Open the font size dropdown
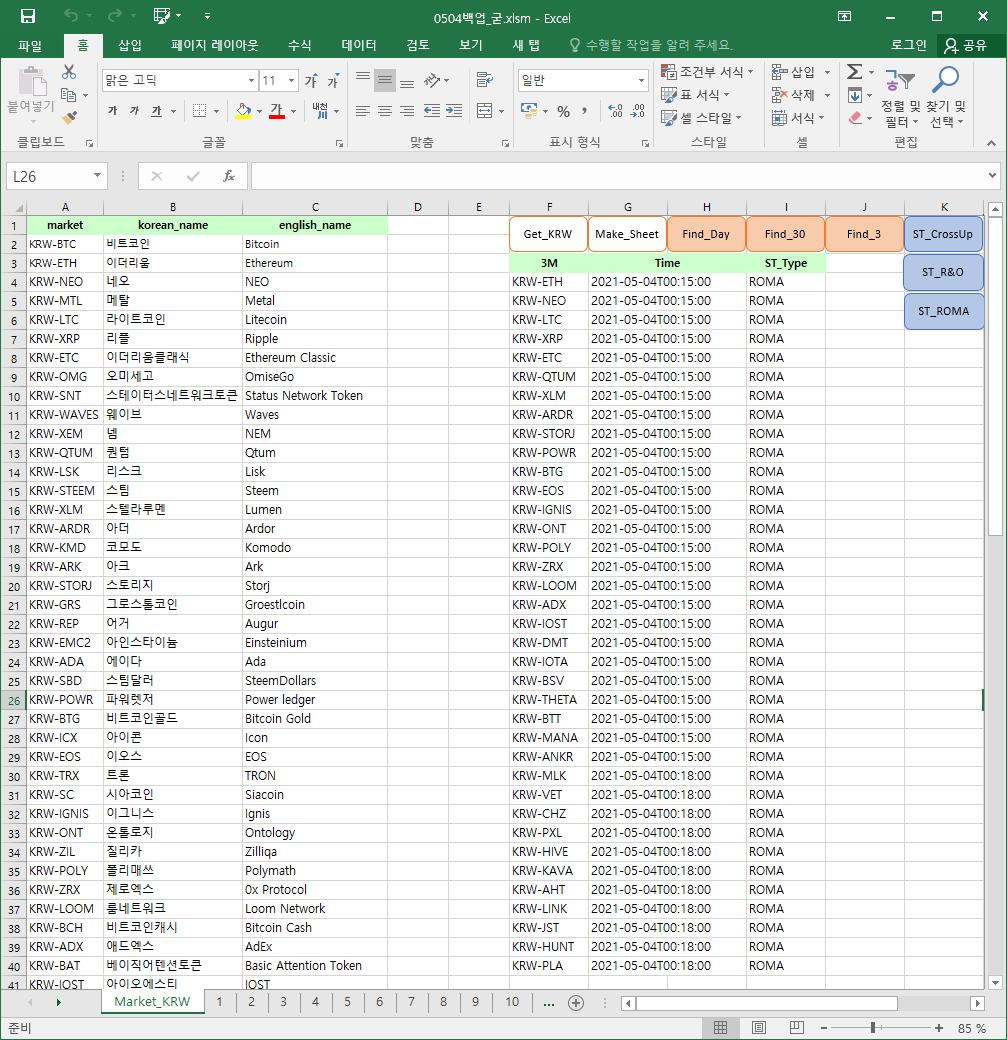 291,81
